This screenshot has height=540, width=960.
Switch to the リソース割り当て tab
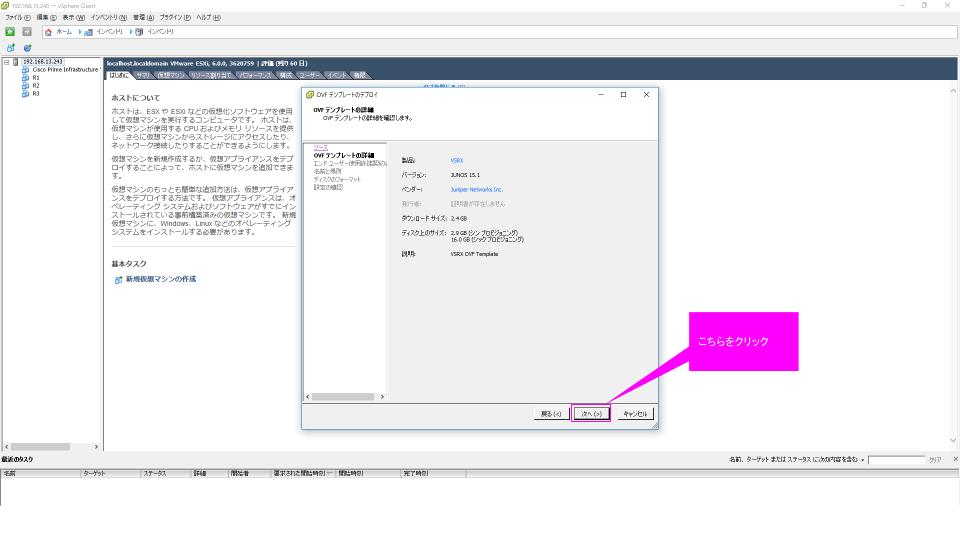coord(211,75)
